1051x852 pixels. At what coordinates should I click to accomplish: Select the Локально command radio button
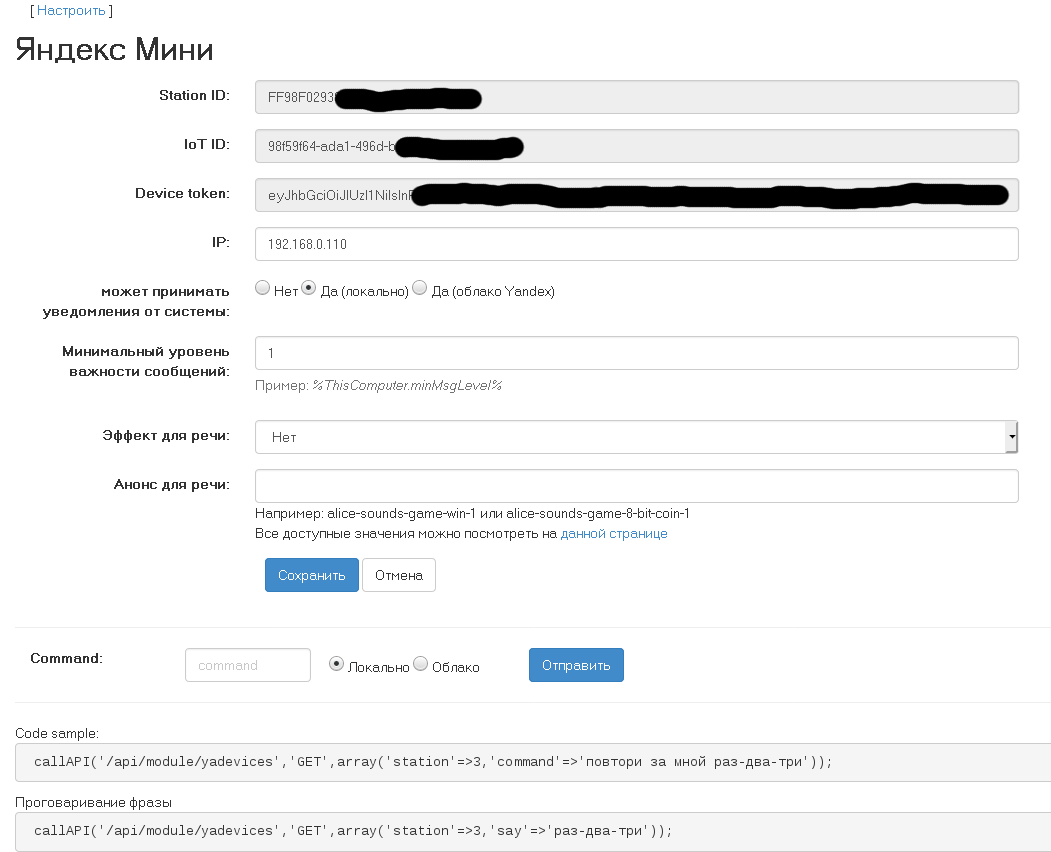[x=336, y=664]
